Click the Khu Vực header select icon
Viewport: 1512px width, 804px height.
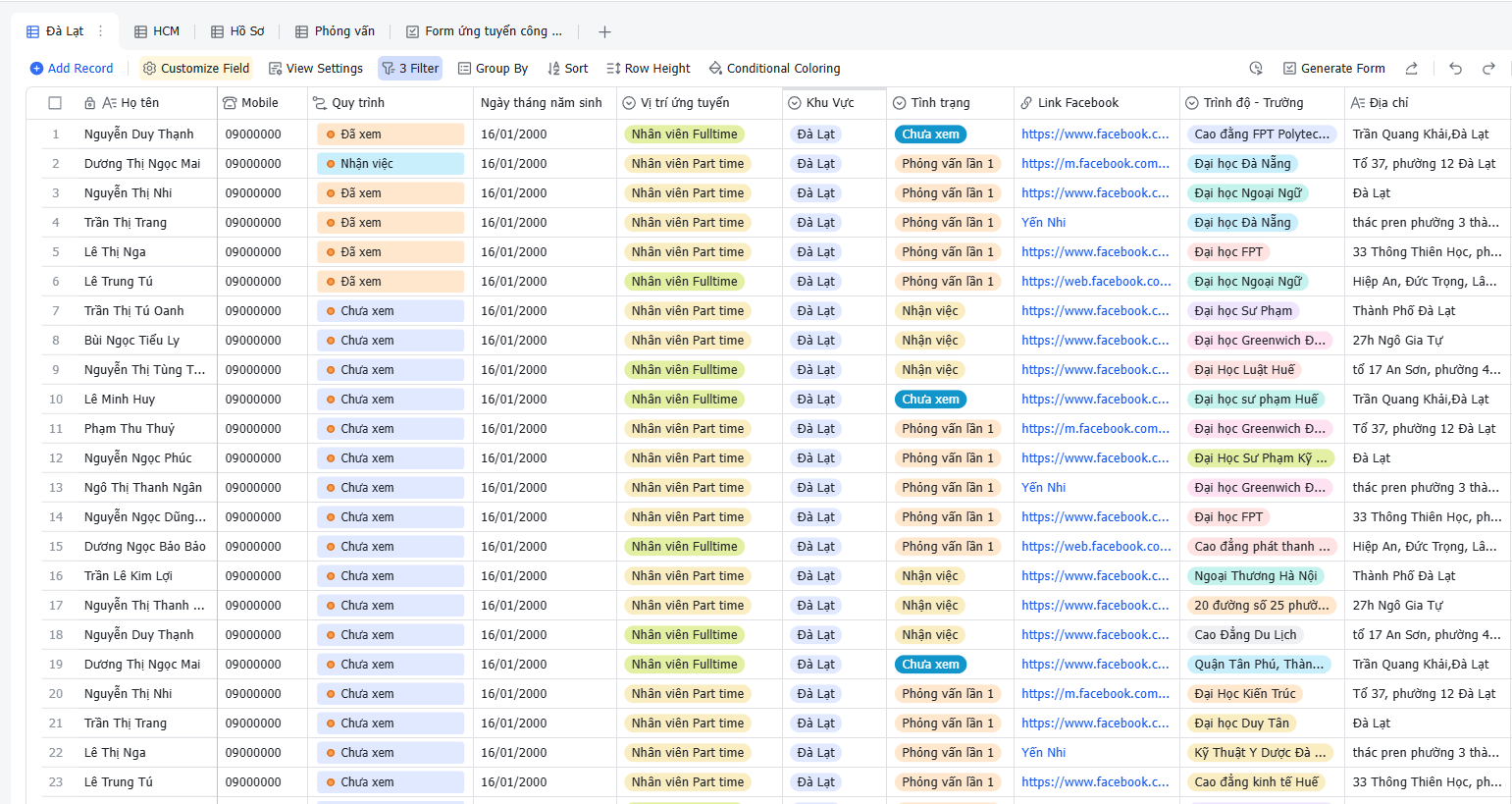coord(795,103)
